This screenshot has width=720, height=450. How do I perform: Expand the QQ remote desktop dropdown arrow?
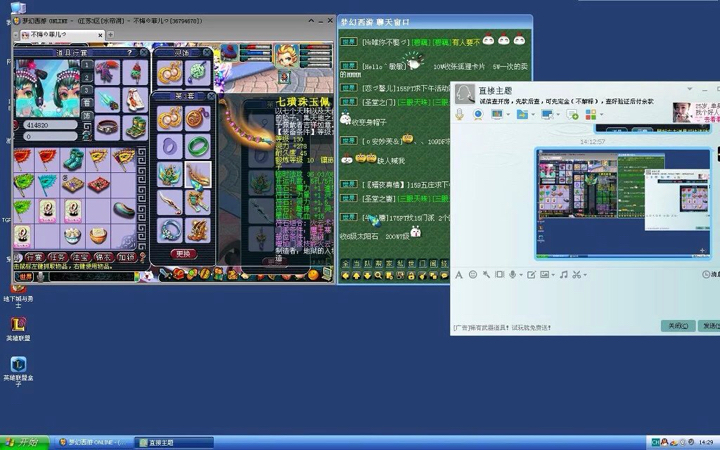point(558,115)
